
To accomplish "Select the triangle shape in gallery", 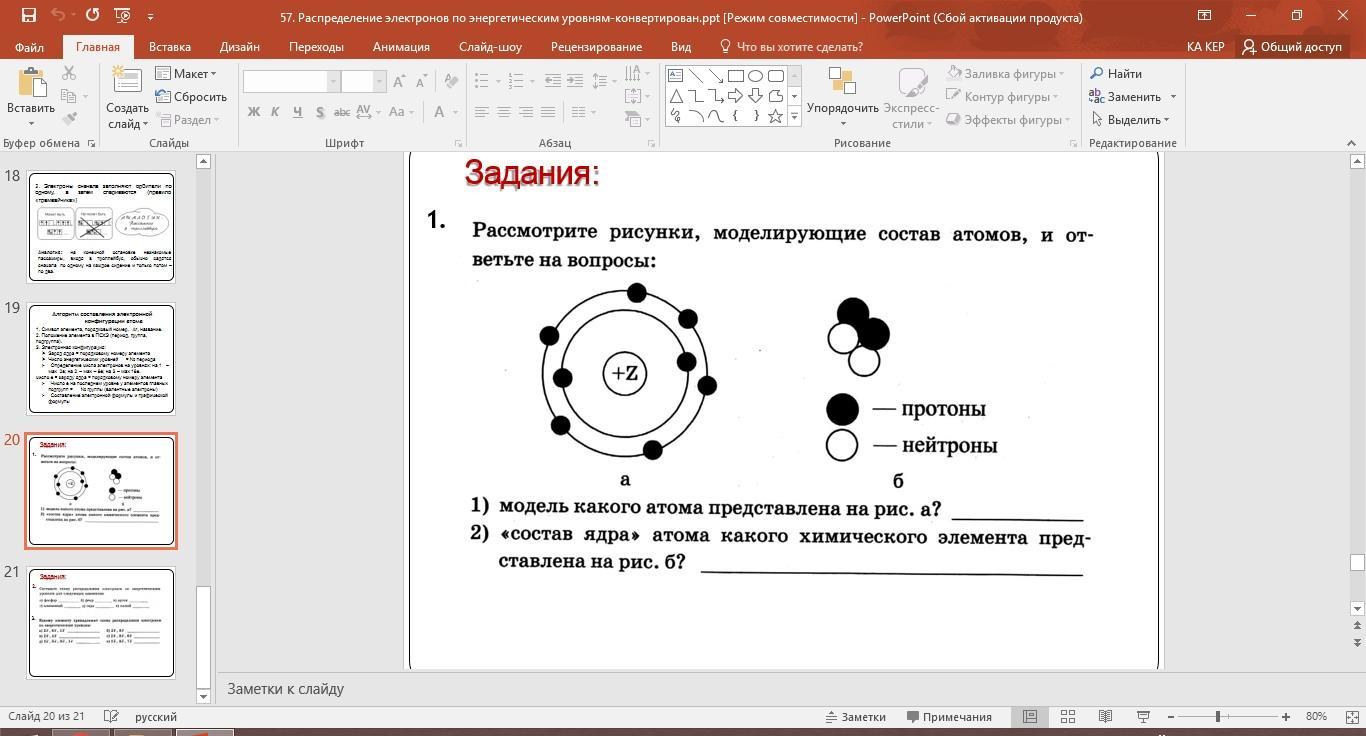I will 675,96.
